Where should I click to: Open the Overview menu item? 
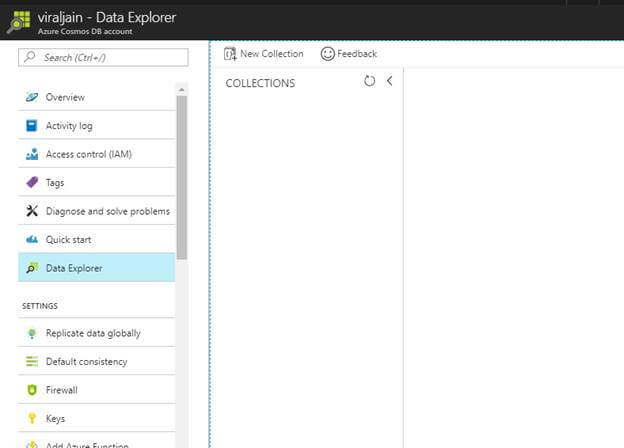(96, 97)
